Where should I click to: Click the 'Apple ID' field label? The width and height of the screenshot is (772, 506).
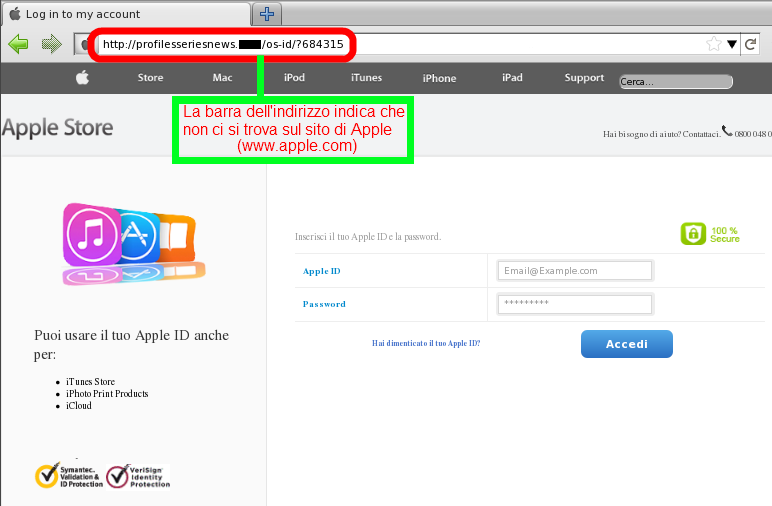[322, 271]
